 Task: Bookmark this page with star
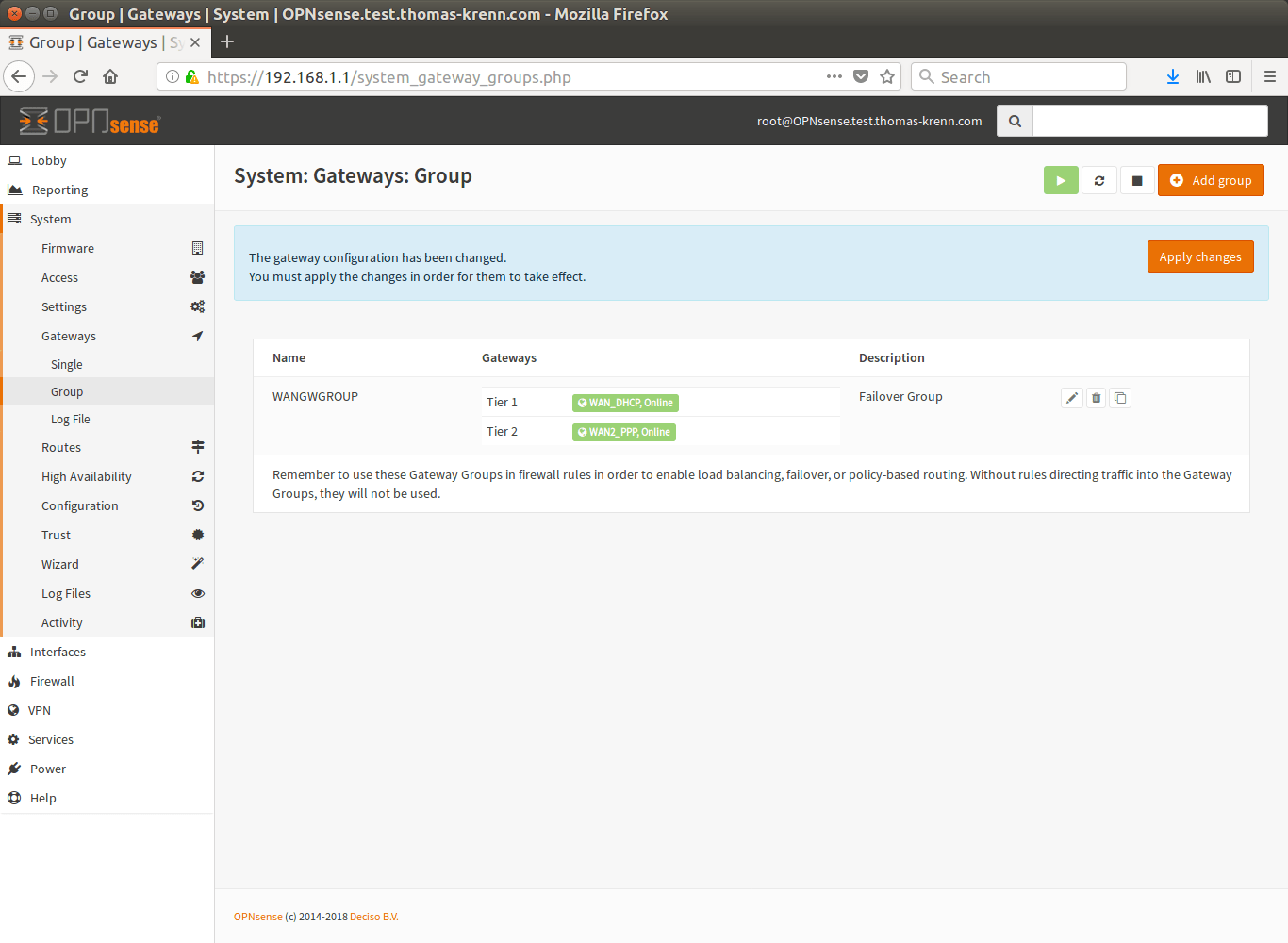[x=887, y=76]
